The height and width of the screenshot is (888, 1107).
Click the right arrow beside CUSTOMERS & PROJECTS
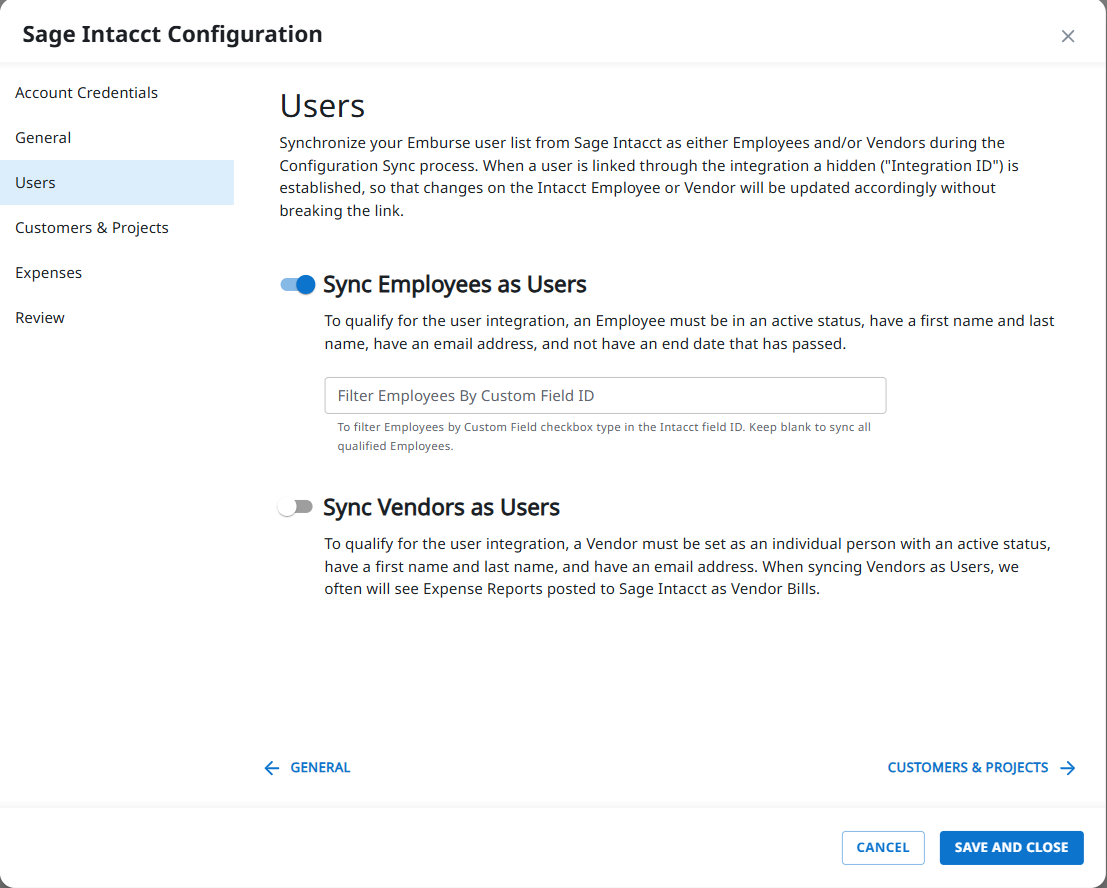click(x=1068, y=767)
